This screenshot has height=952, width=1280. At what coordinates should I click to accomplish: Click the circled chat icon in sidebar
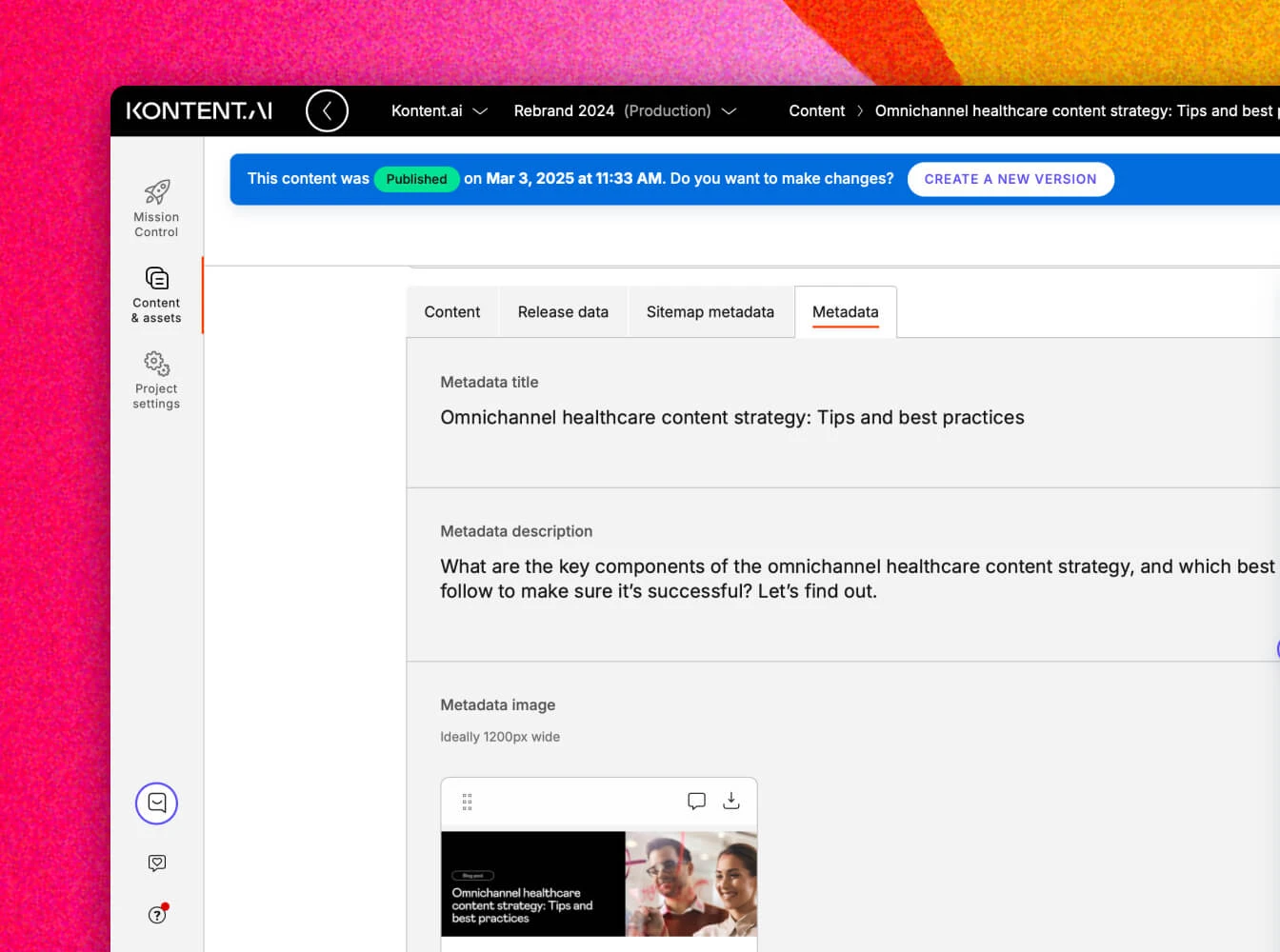(156, 803)
